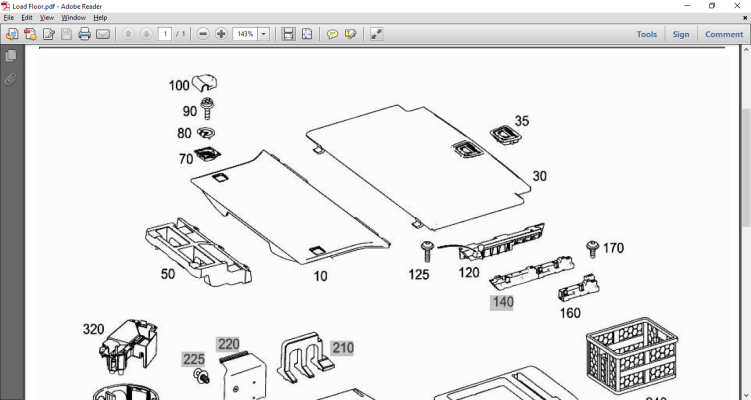Toggle read mode full-screen view
The height and width of the screenshot is (400, 751).
(x=376, y=34)
